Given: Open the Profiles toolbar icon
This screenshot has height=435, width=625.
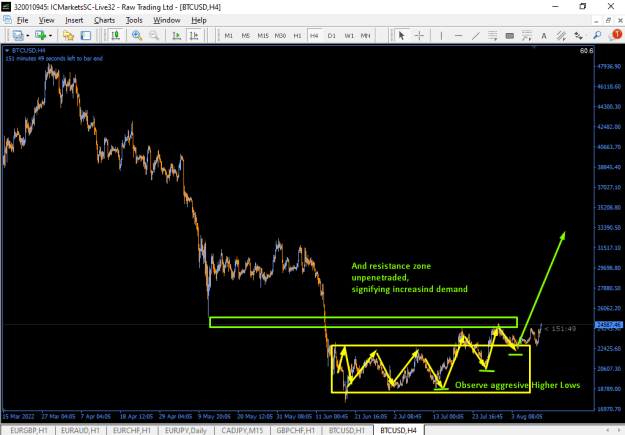Looking at the screenshot, I should pos(18,35).
